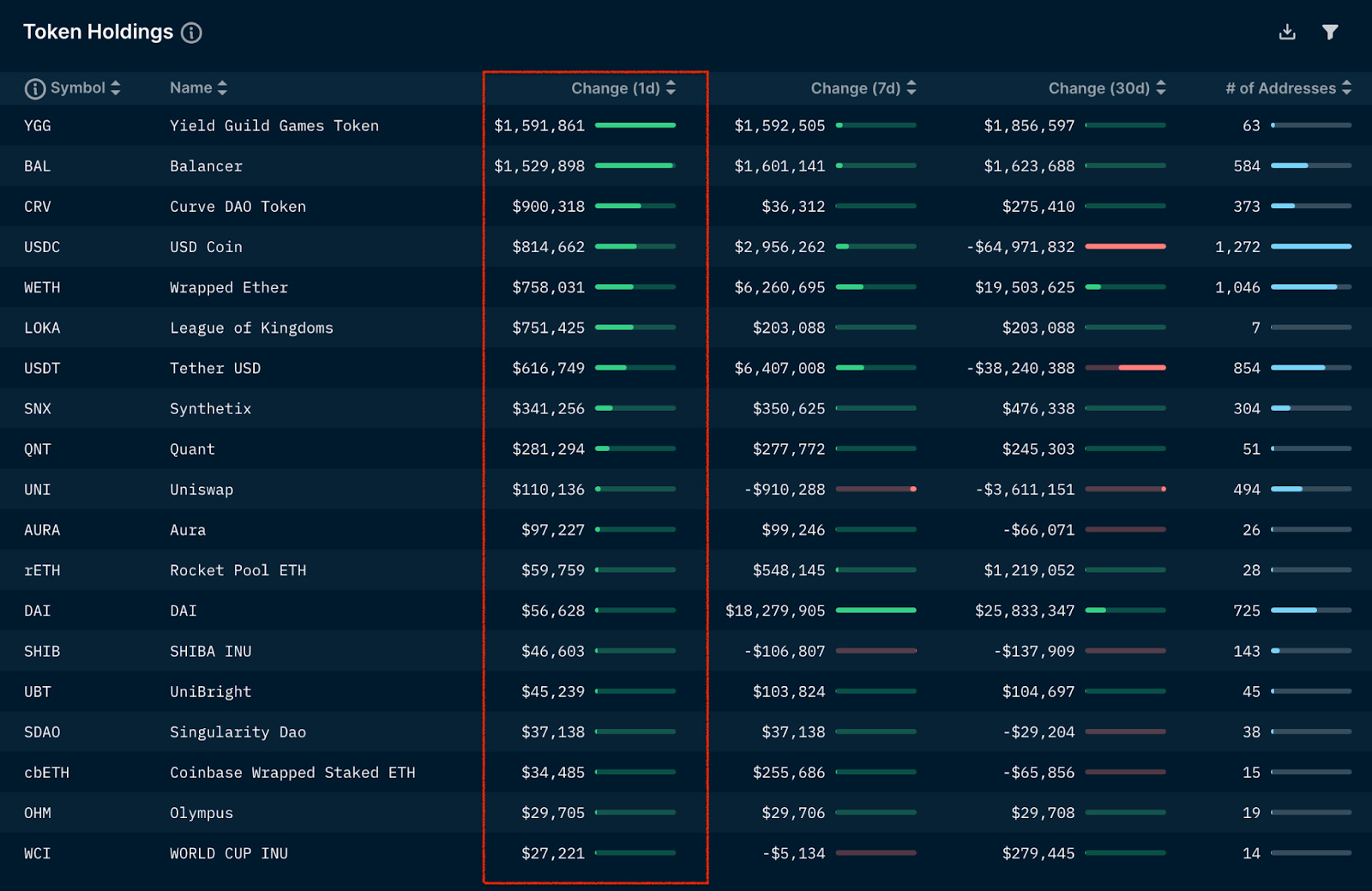Viewport: 1372px width, 891px height.
Task: Click Tether USD name cell
Action: [x=215, y=368]
